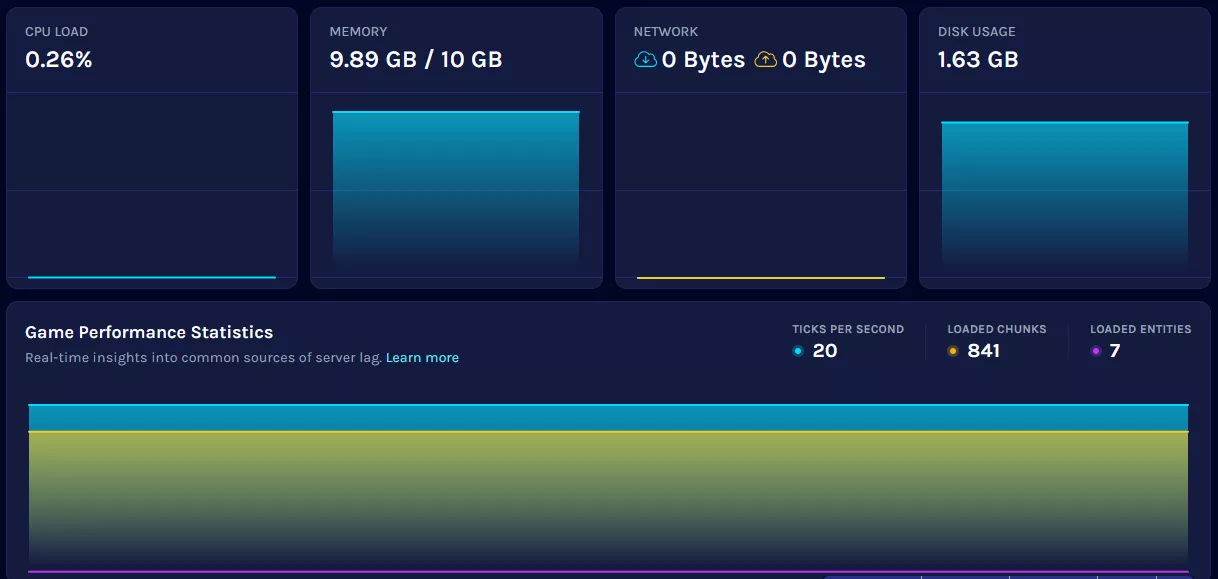Select the CPU Load title label

tap(57, 32)
